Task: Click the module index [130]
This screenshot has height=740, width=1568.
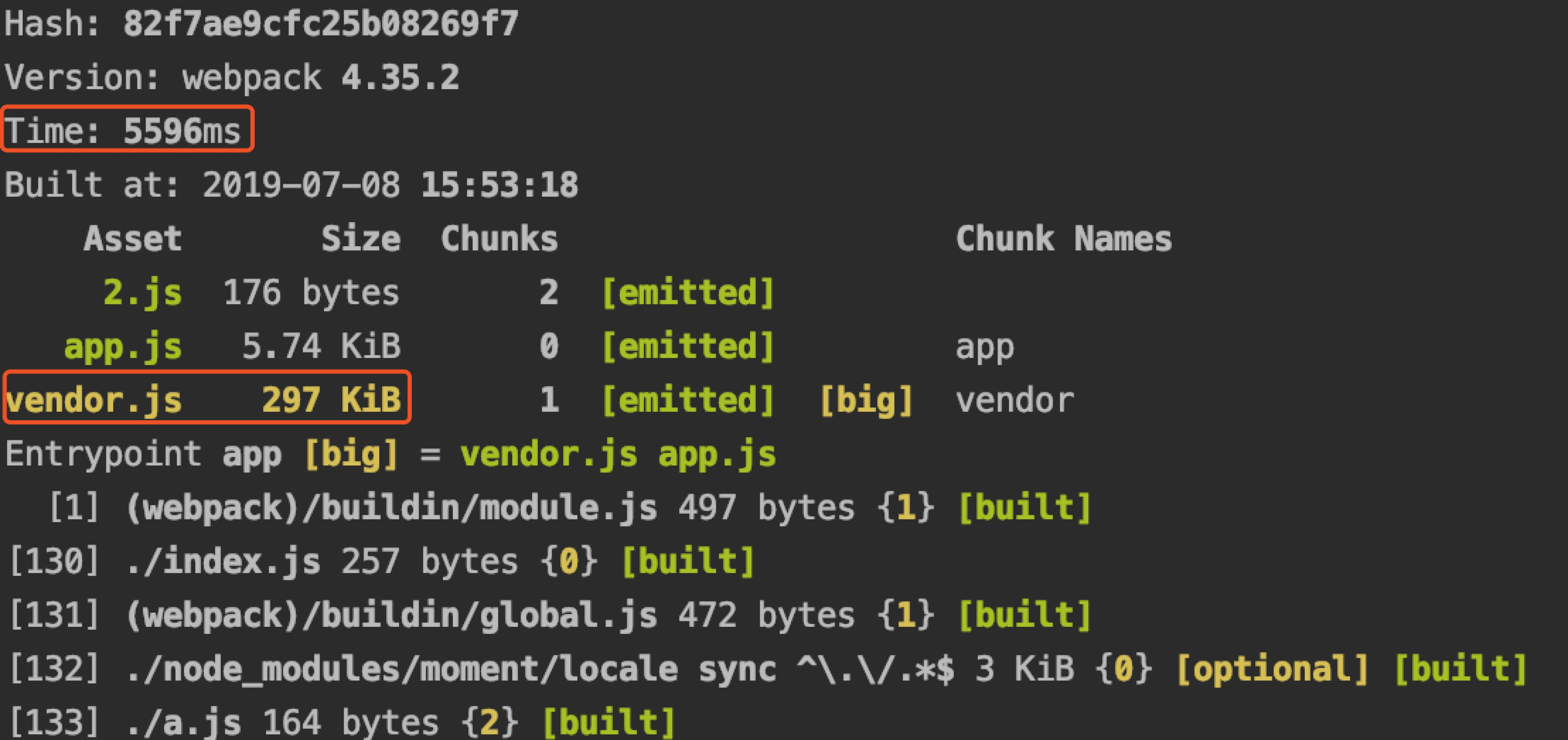Action: (54, 561)
